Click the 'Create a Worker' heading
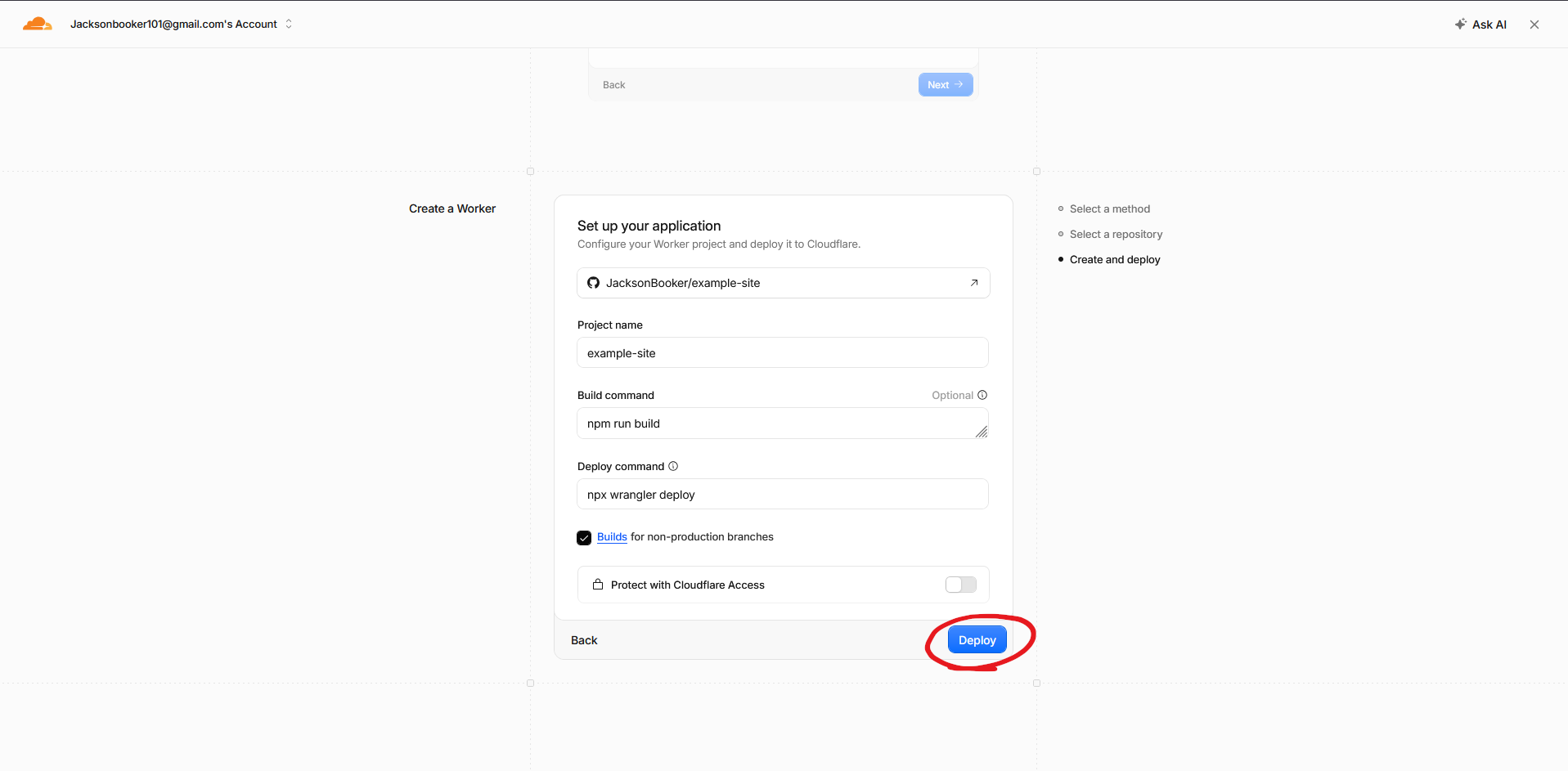 (x=452, y=208)
